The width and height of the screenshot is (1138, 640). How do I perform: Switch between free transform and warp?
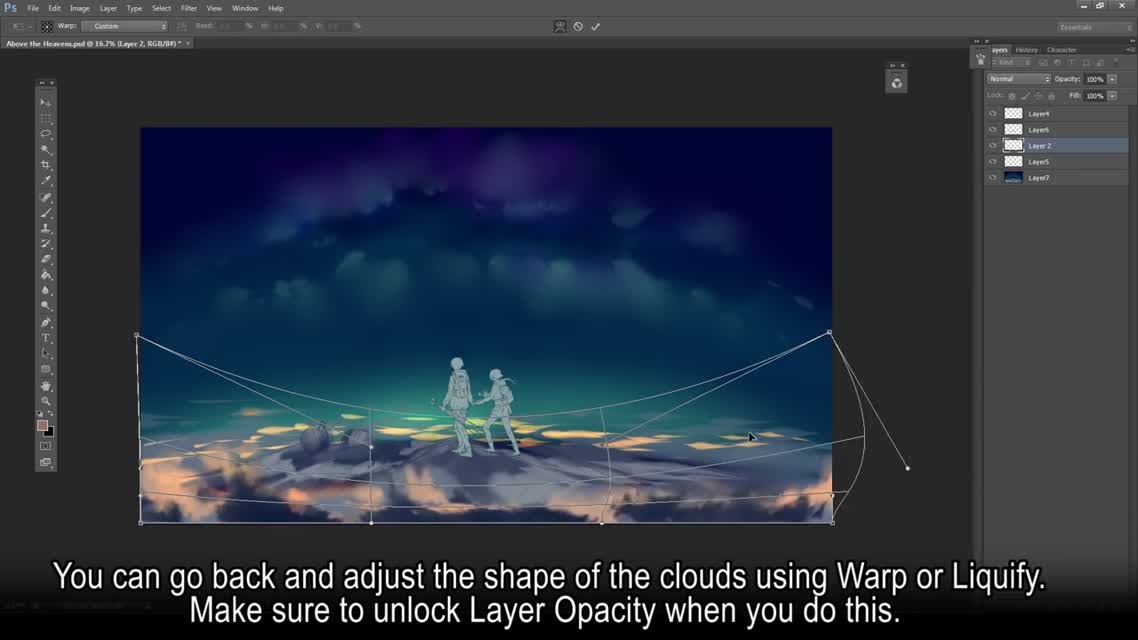(560, 27)
